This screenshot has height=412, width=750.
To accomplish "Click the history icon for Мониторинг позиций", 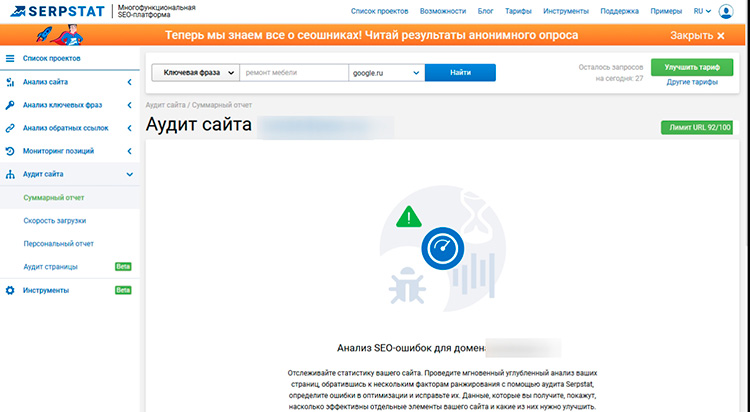I will 10,151.
